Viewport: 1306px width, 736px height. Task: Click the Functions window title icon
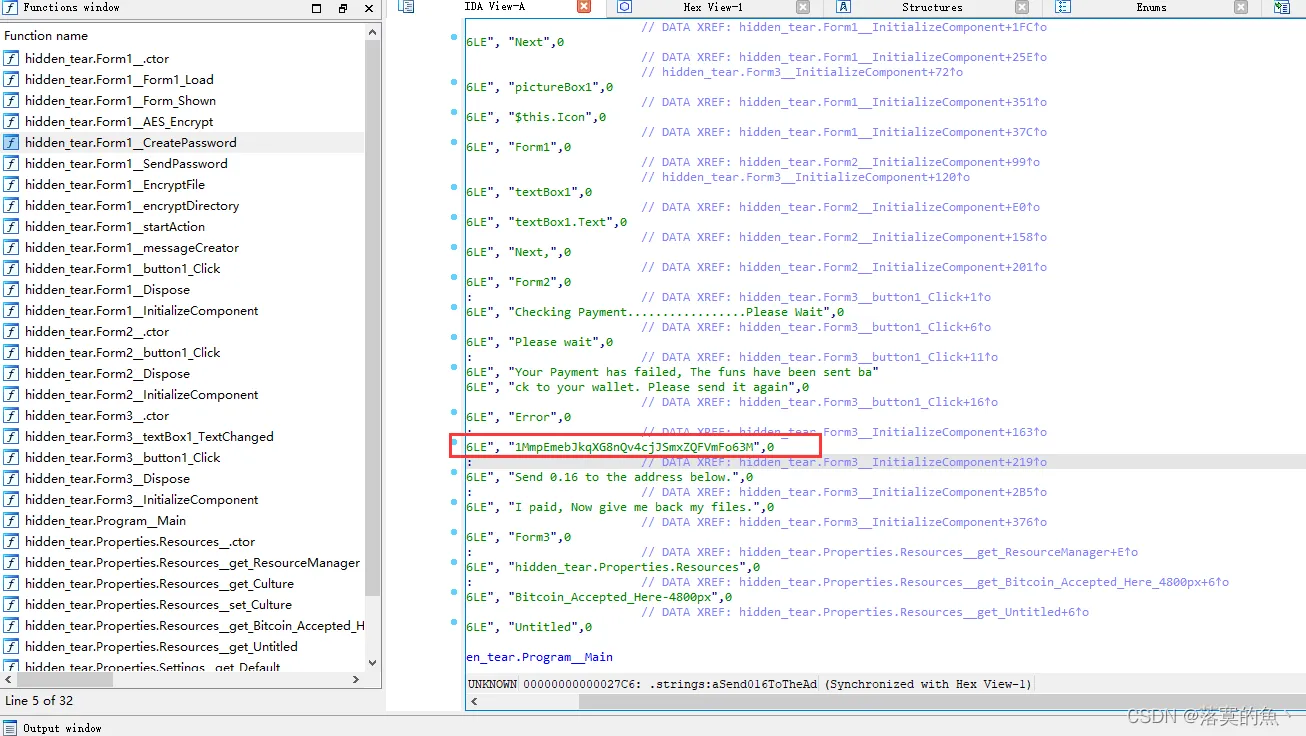10,8
